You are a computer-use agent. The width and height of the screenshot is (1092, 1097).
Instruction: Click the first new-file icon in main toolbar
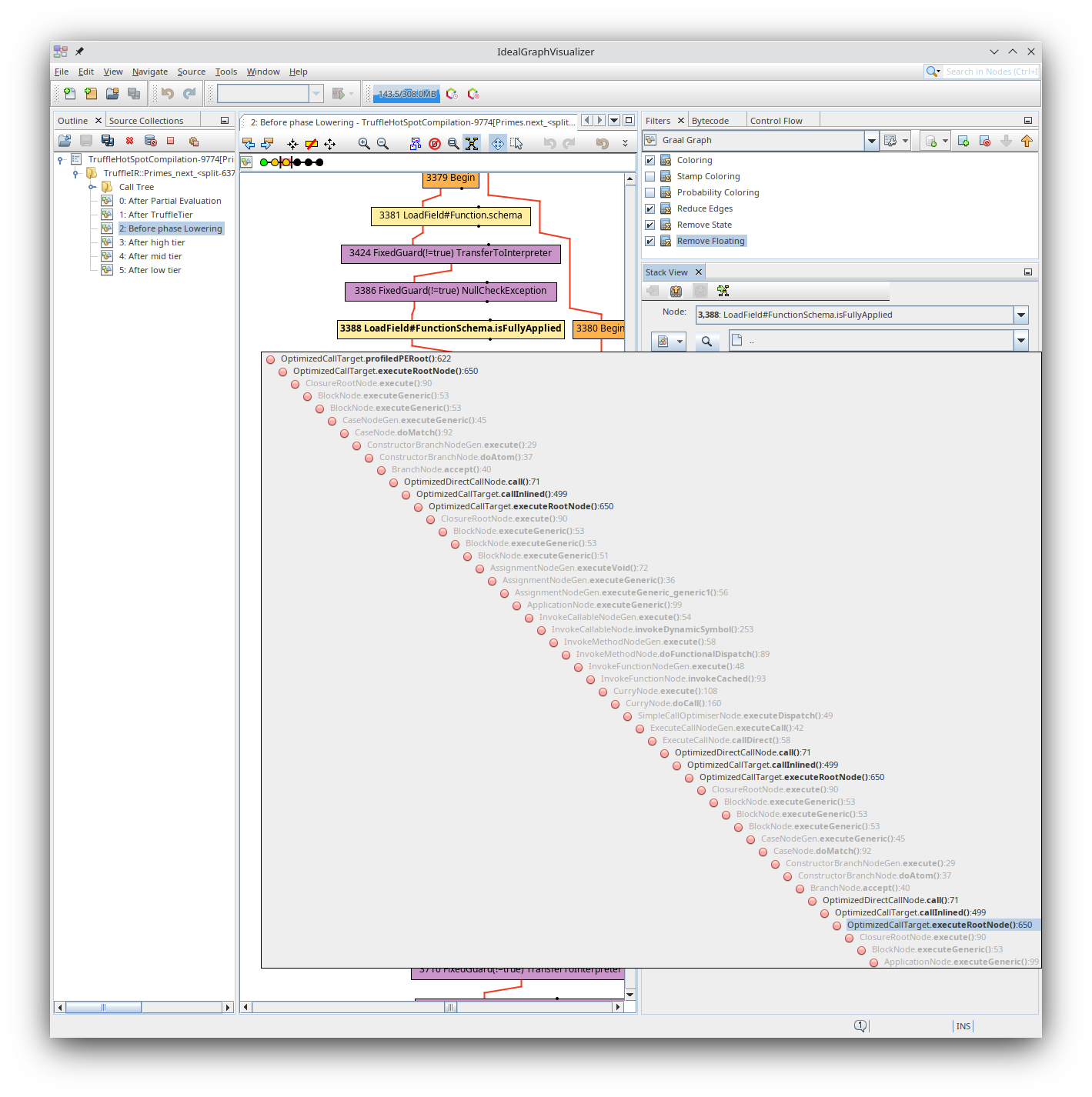(x=69, y=94)
